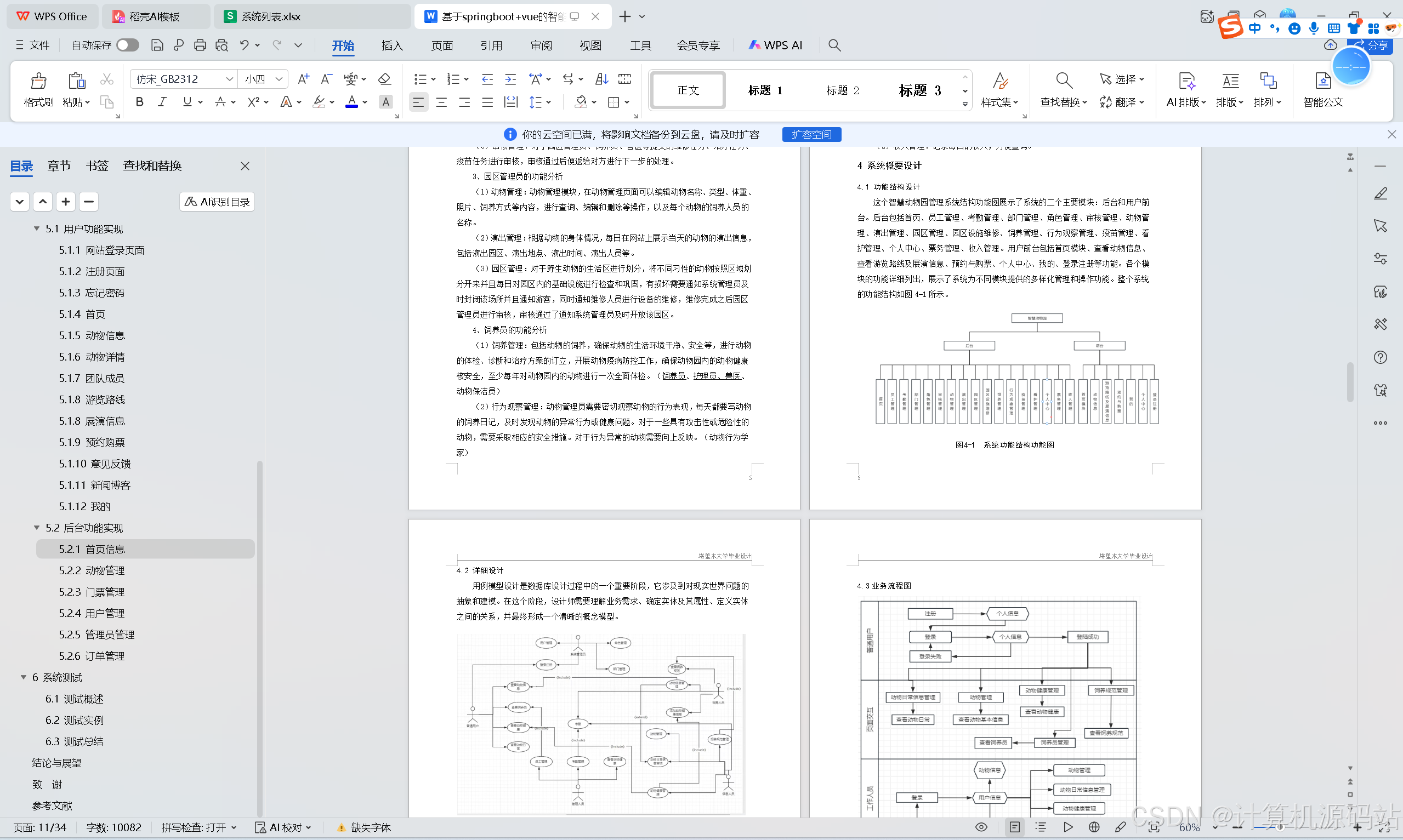Screen dimensions: 1403x840
Task: Toggle spell check status (拼写检查: 打开)
Action: tap(198, 827)
